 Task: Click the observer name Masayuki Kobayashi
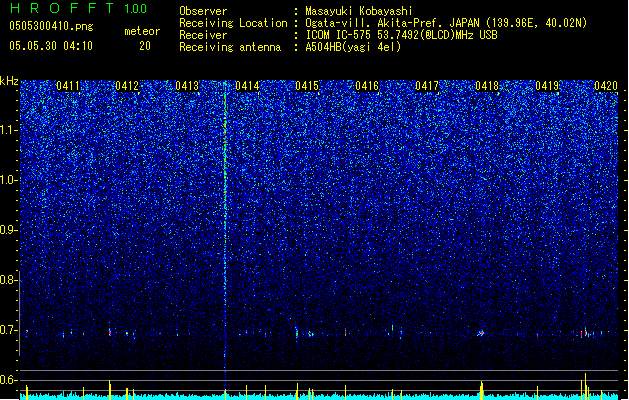pyautogui.click(x=359, y=11)
